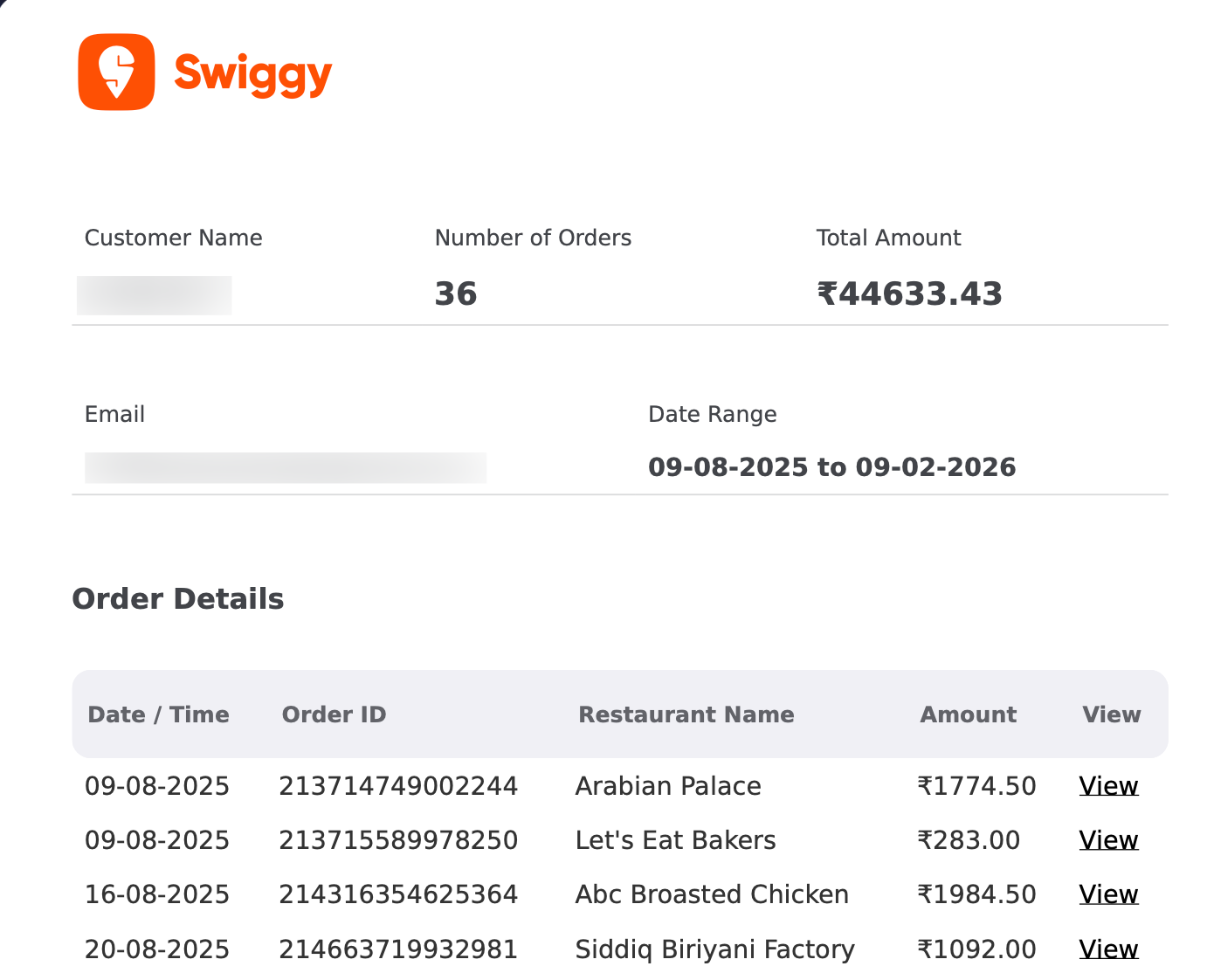Click the Number of Orders count 36
Viewport: 1207px width, 980px height.
[456, 293]
